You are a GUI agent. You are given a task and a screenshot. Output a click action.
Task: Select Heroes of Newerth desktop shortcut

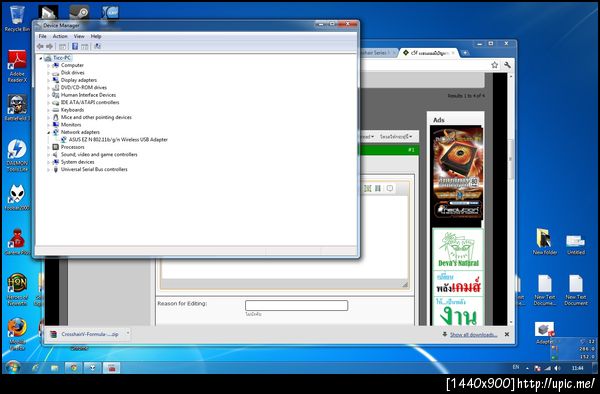click(x=17, y=289)
